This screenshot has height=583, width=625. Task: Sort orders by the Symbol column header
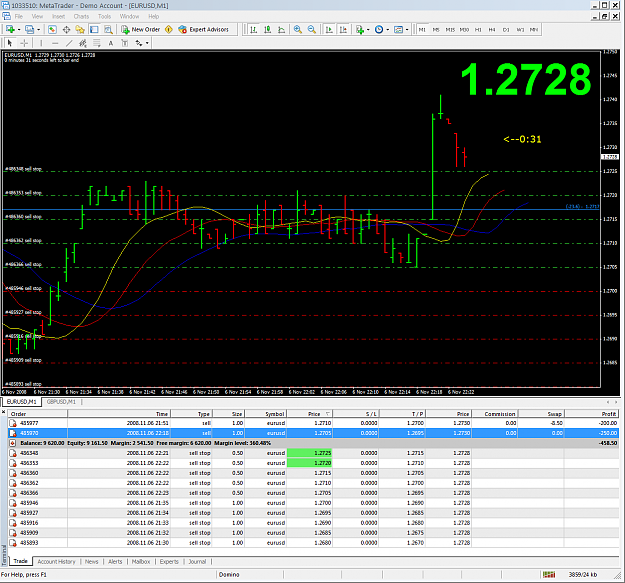pos(265,414)
